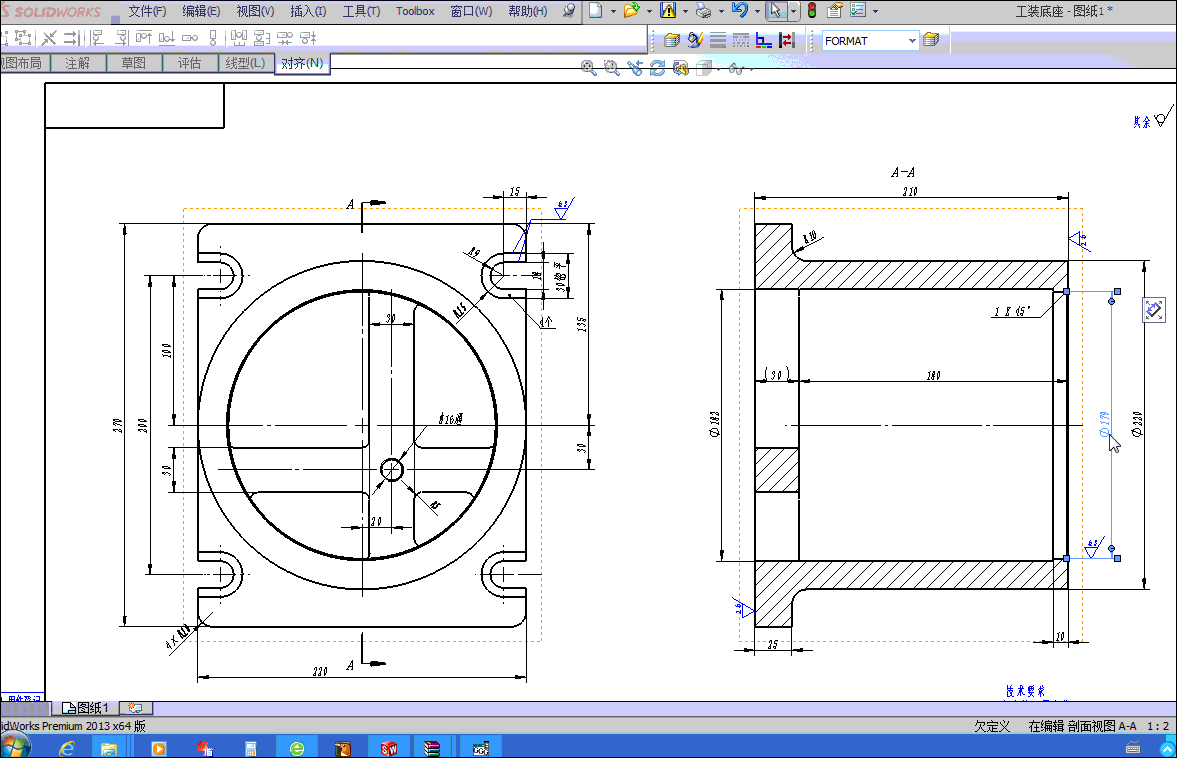This screenshot has height=758, width=1177.
Task: Expand the Print dropdown arrow
Action: coord(721,11)
